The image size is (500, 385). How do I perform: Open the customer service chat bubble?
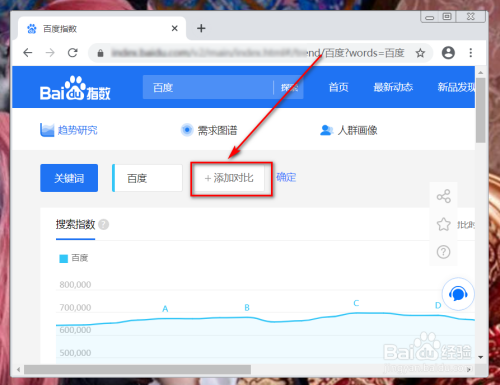(x=458, y=294)
